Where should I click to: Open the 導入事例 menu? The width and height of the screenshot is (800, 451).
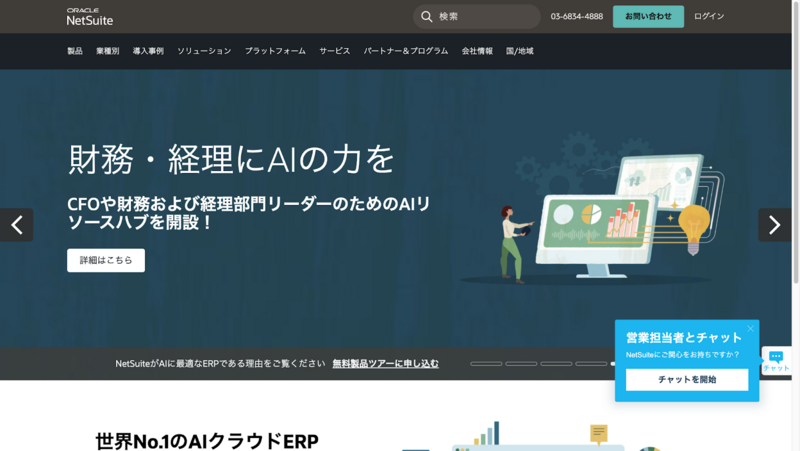coord(148,51)
